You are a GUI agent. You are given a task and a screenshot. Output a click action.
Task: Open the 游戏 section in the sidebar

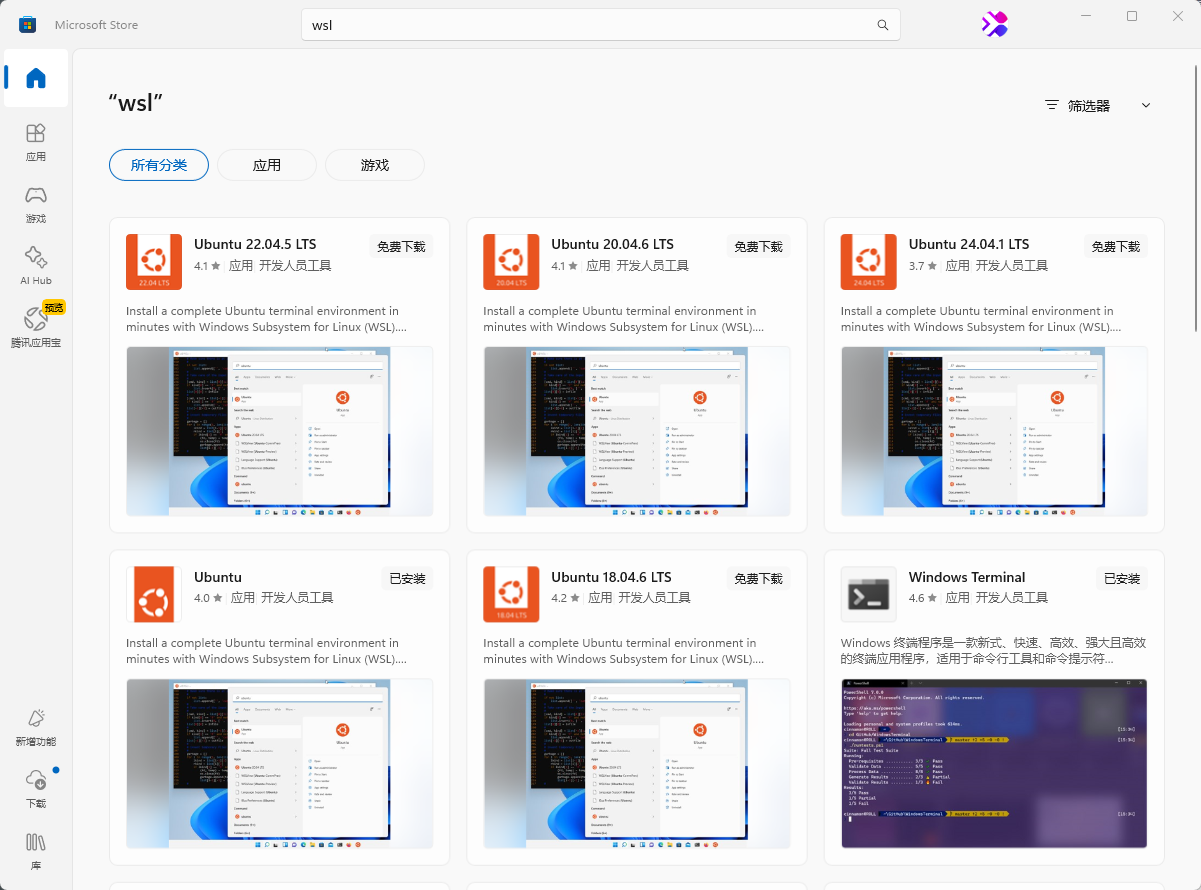[x=36, y=204]
